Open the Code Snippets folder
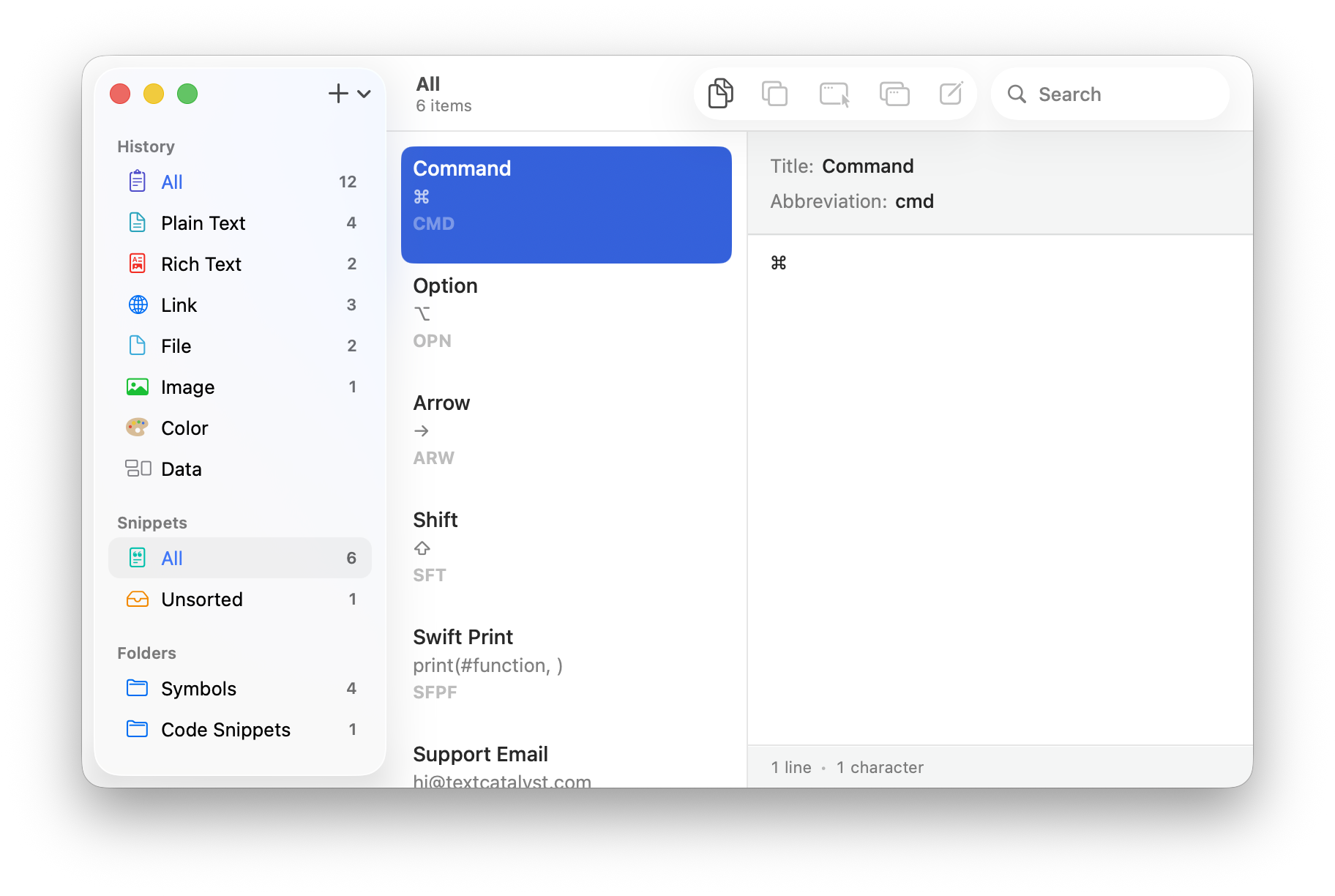Screen dimensions: 1335x896 tap(225, 730)
